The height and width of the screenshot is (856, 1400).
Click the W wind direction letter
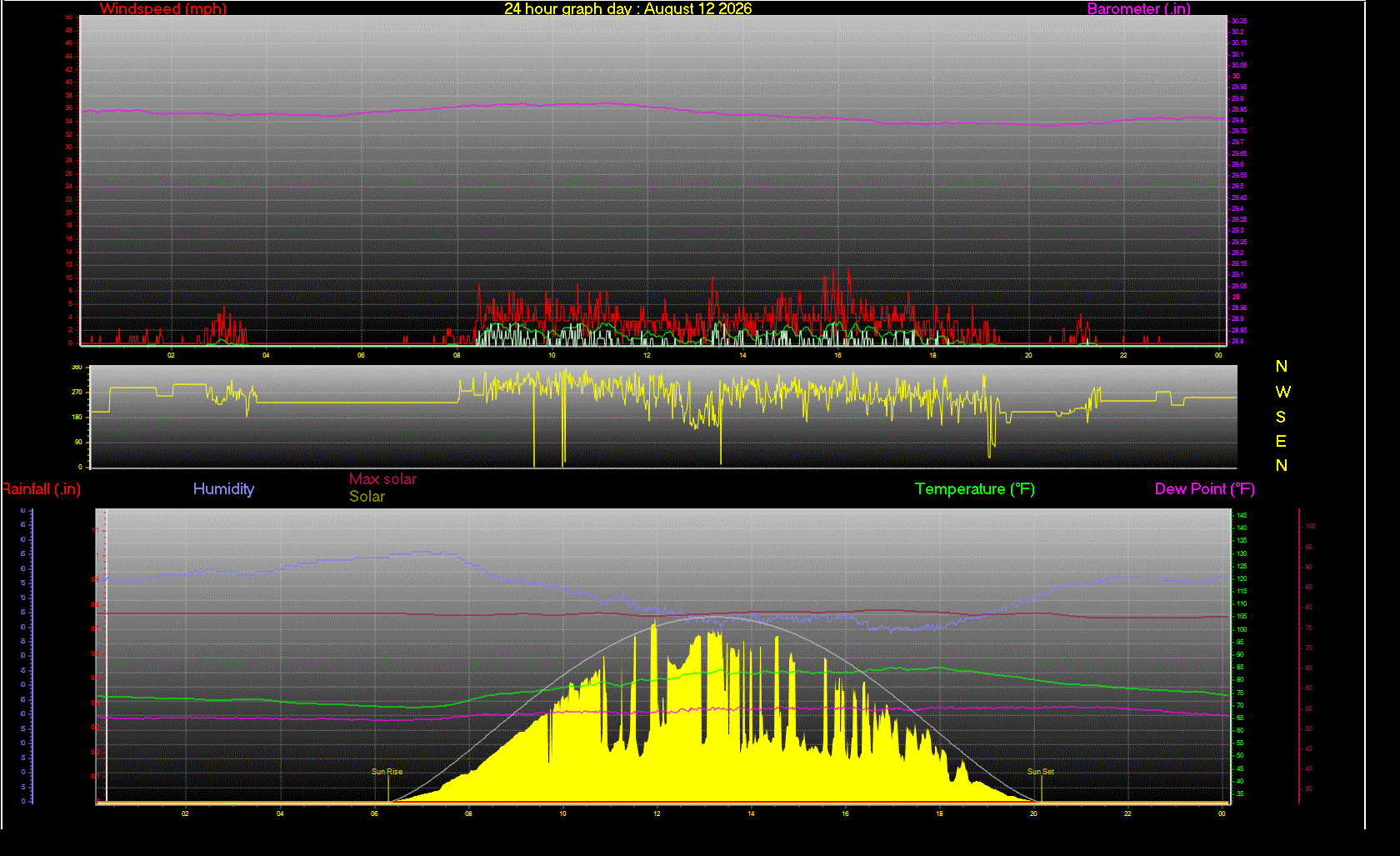[1282, 392]
